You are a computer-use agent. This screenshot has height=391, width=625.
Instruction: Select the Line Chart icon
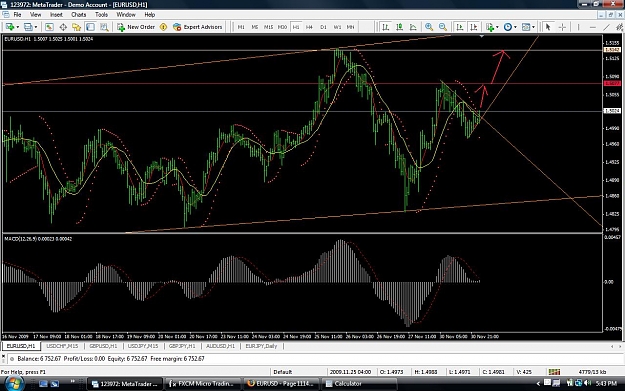tap(413, 27)
